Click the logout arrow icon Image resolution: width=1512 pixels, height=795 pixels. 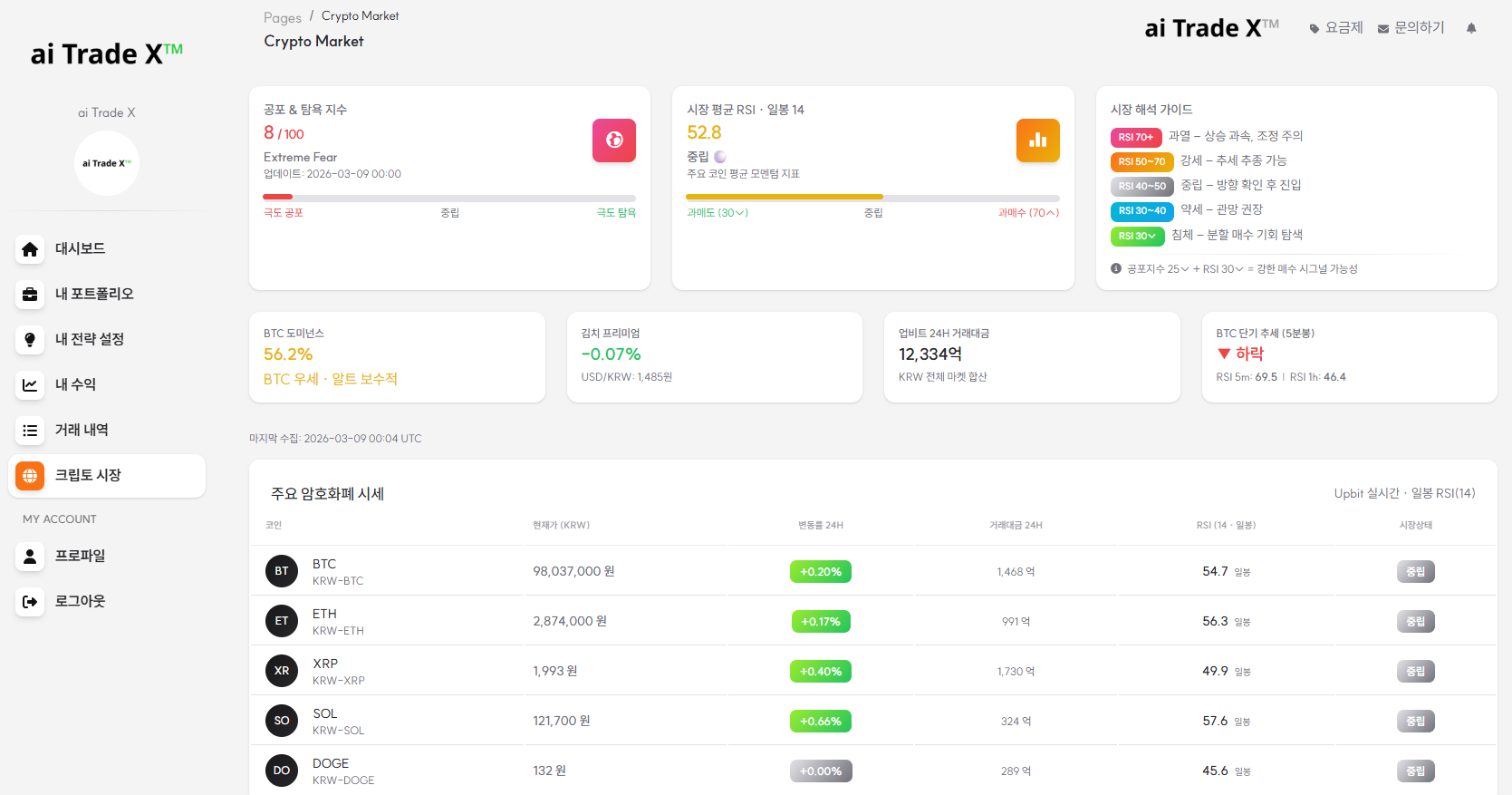30,602
